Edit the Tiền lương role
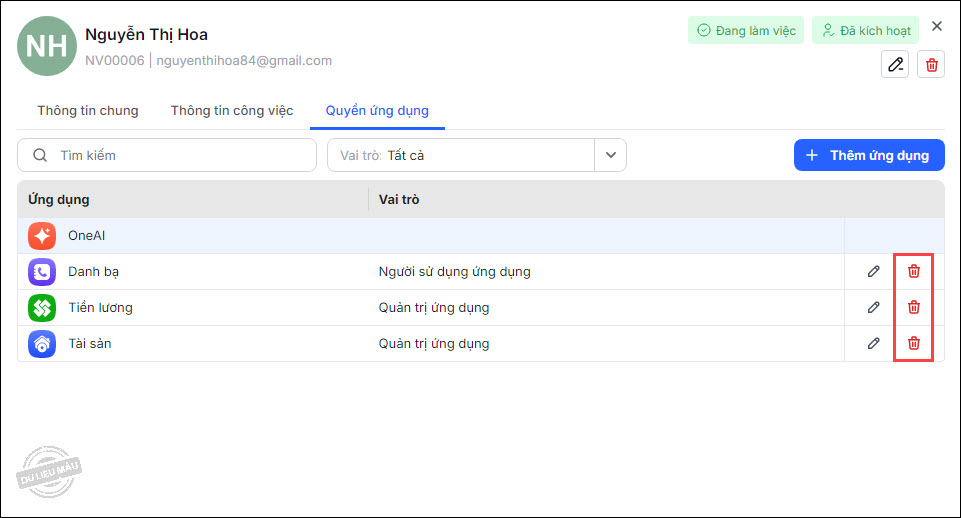This screenshot has width=961, height=518. [x=874, y=307]
